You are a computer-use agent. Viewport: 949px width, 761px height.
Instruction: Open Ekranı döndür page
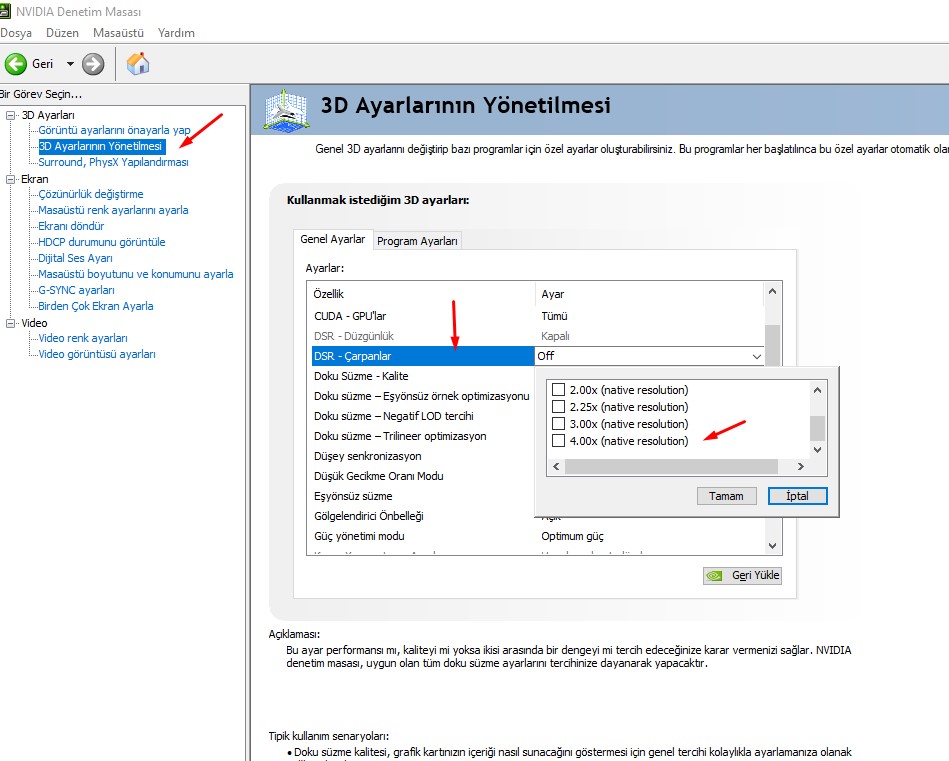coord(71,226)
